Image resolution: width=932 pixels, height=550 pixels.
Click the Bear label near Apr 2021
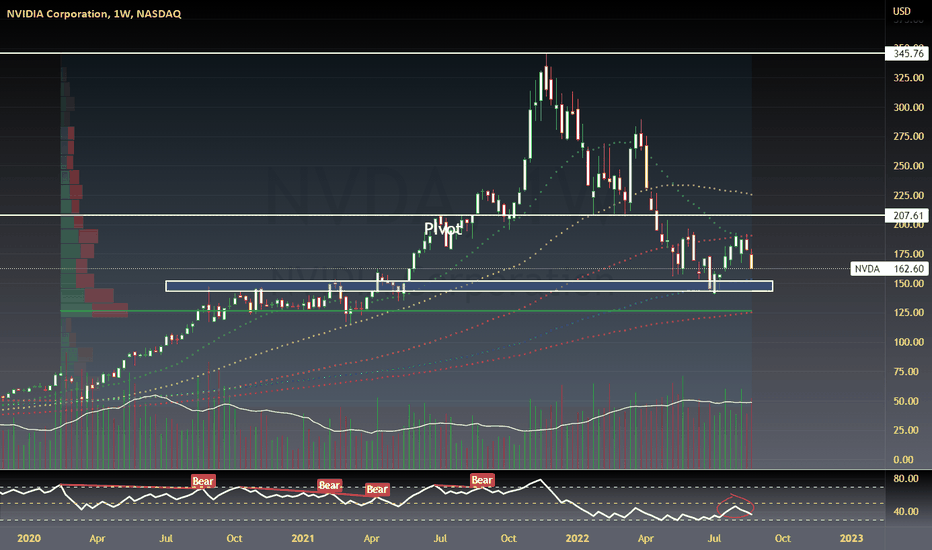(x=377, y=489)
